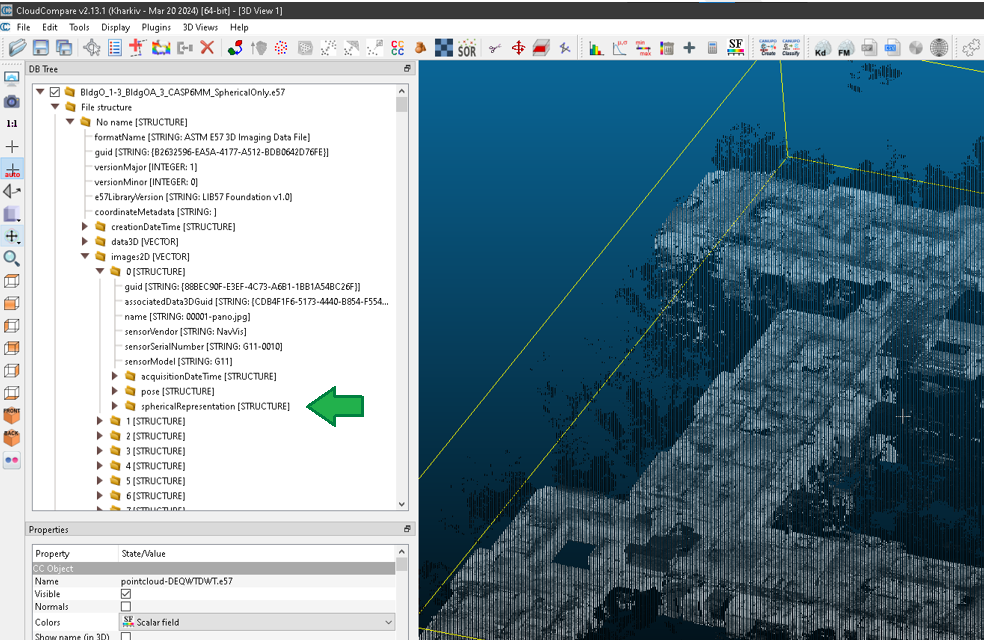The width and height of the screenshot is (984, 640).
Task: Toggle the Visible property checkbox
Action: click(126, 594)
